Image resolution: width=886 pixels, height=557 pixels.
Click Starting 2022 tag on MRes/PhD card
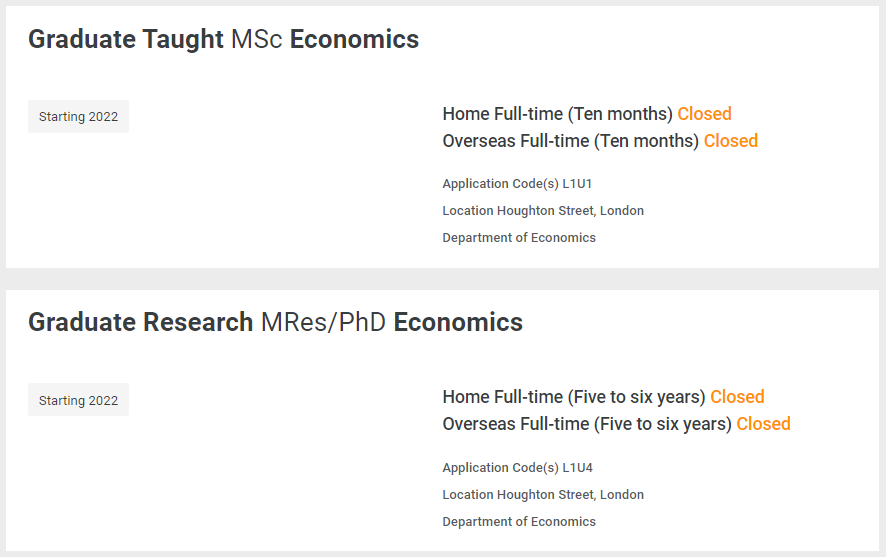78,401
